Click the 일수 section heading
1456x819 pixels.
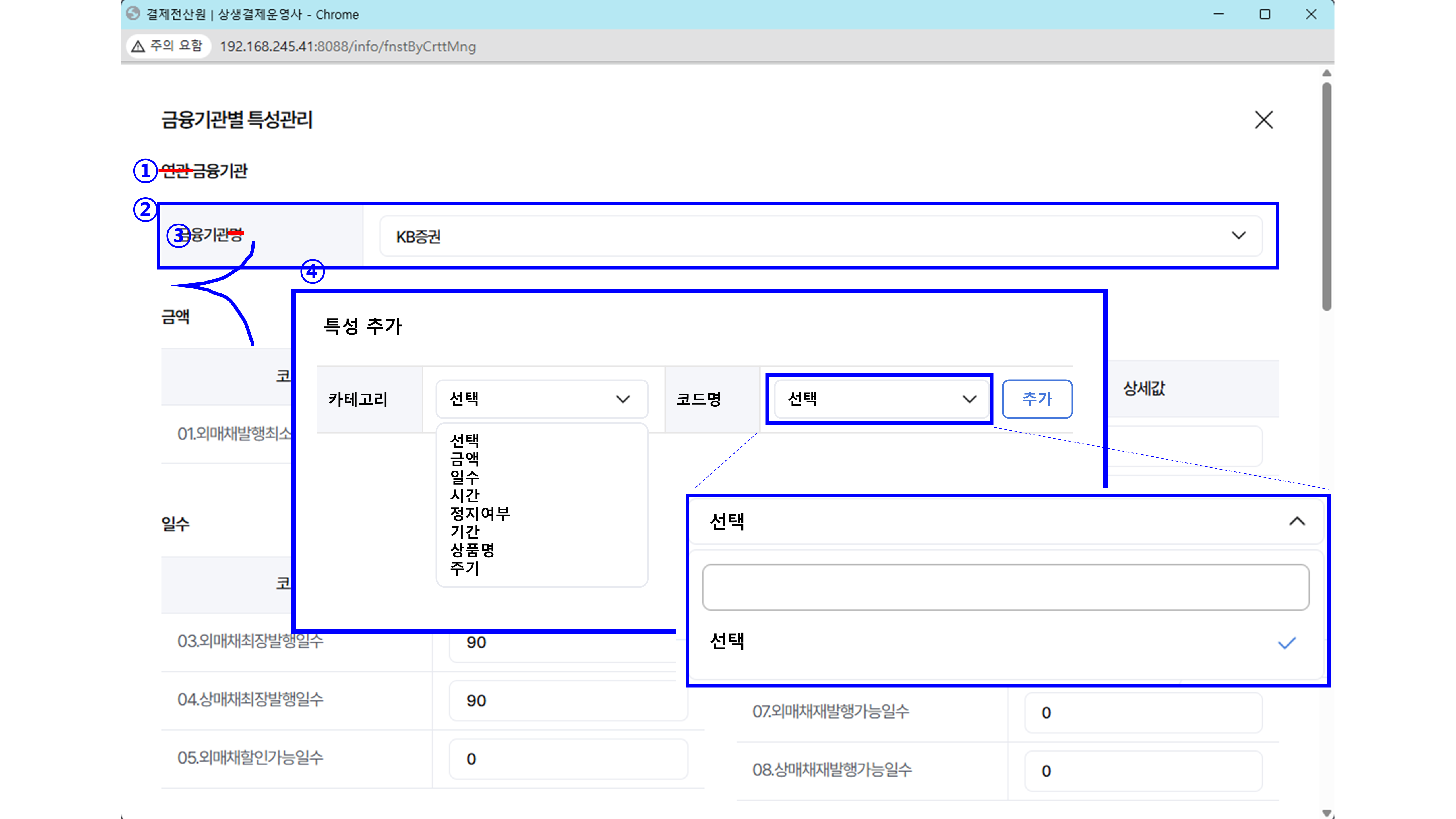pyautogui.click(x=175, y=524)
